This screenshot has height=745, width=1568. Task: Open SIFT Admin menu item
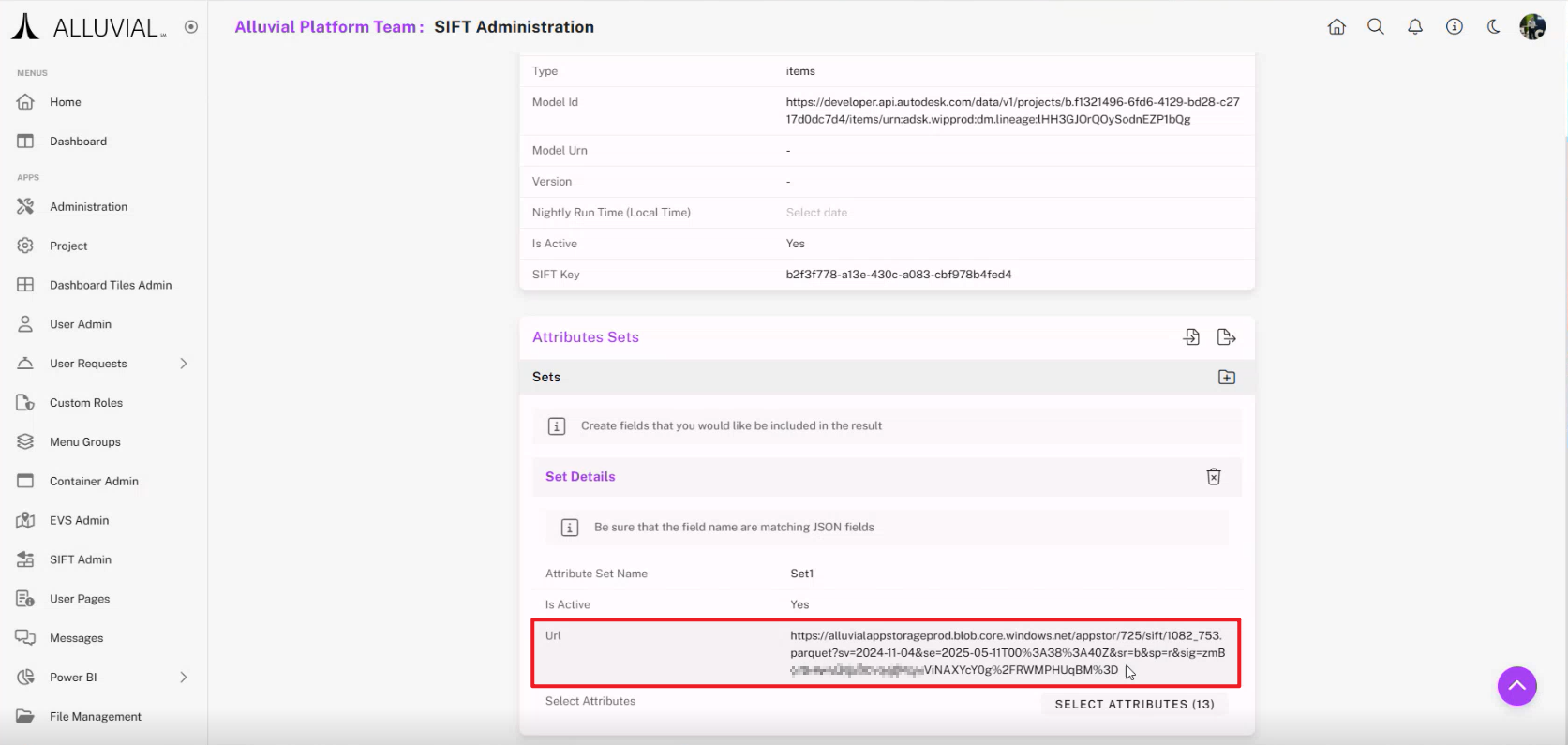pos(81,559)
